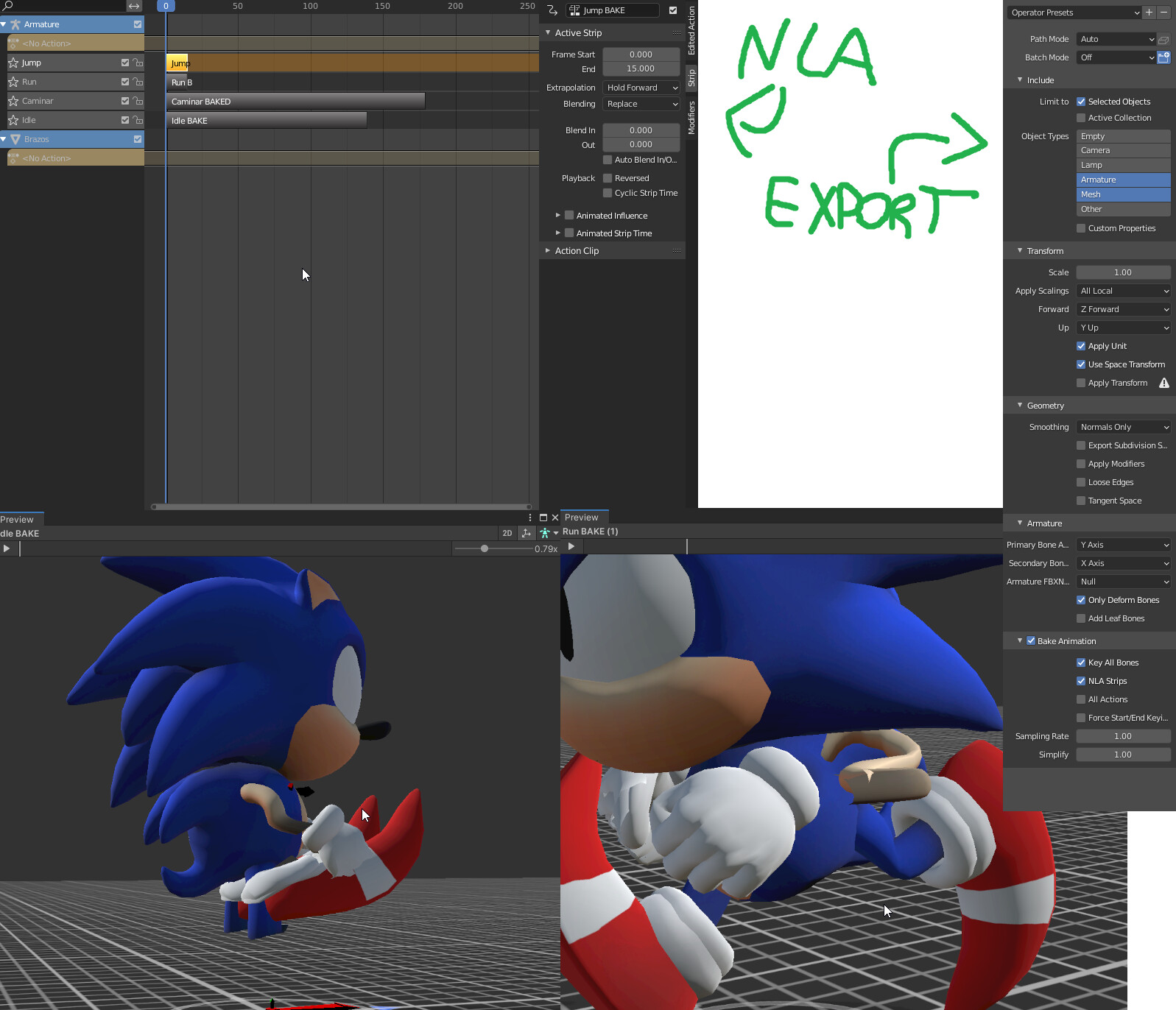Collapse the Active Strip panel

(548, 33)
